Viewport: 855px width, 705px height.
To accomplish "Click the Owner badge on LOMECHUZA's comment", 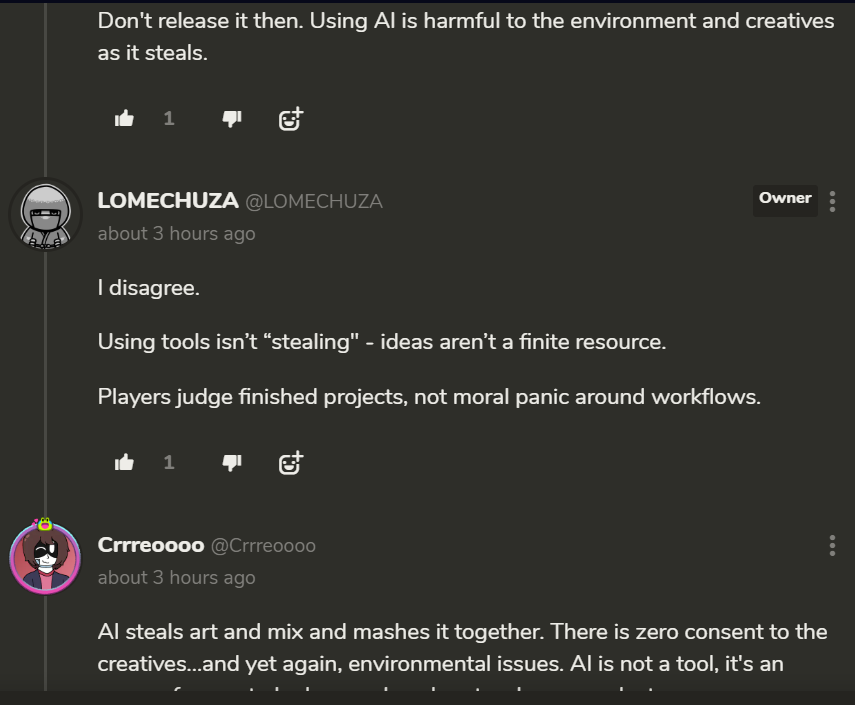I will [x=785, y=198].
